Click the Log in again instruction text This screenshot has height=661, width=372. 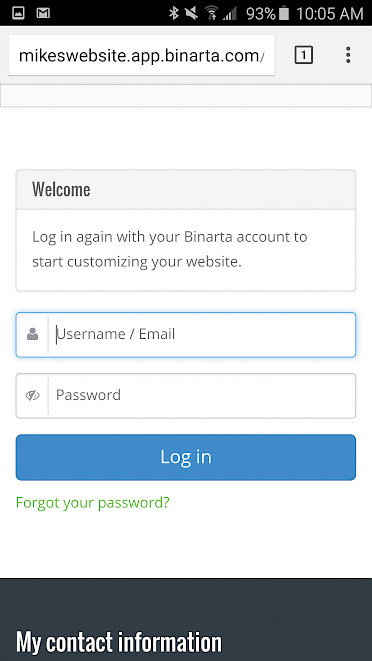pyautogui.click(x=170, y=249)
